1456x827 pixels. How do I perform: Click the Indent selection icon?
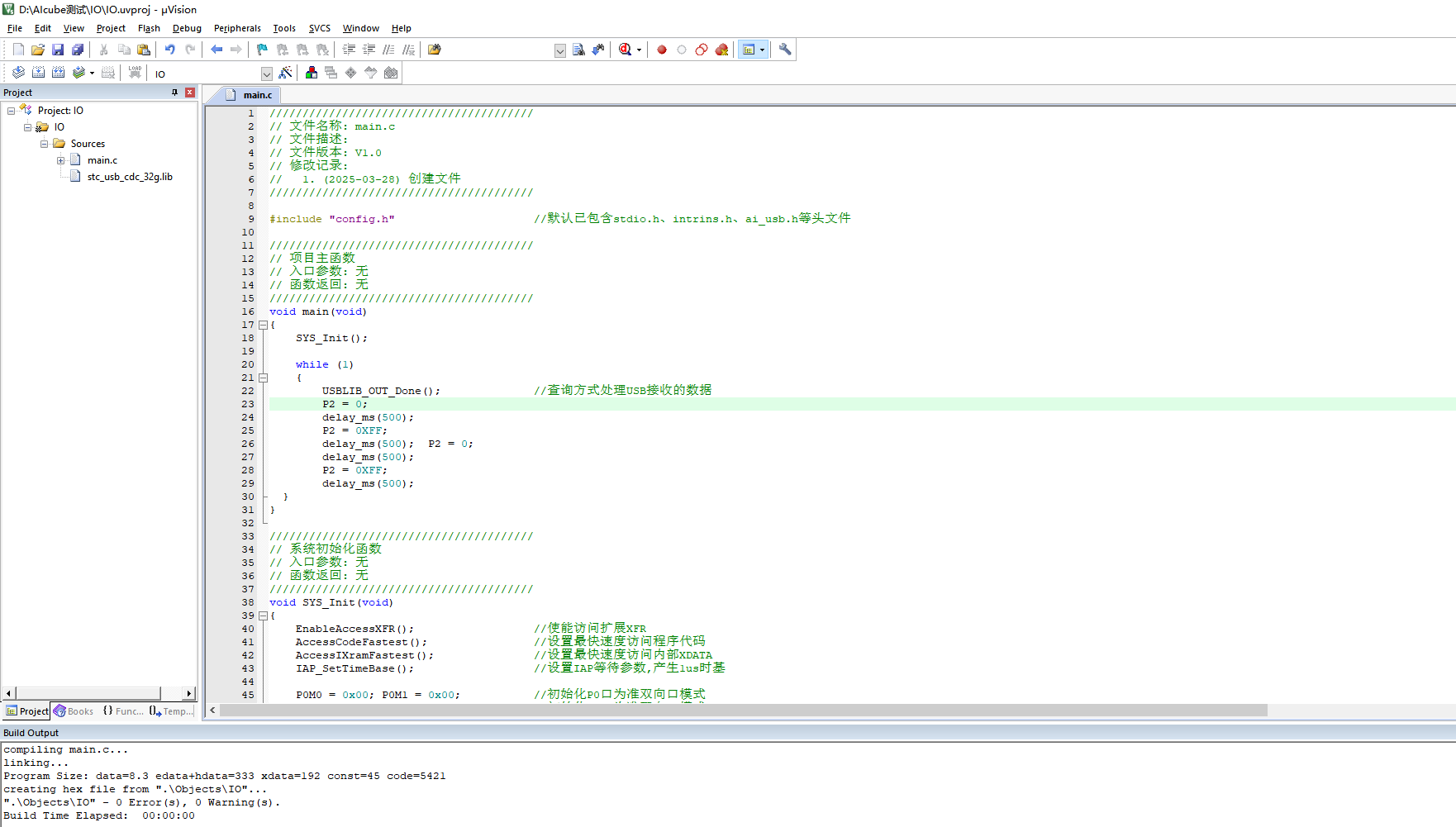point(350,50)
